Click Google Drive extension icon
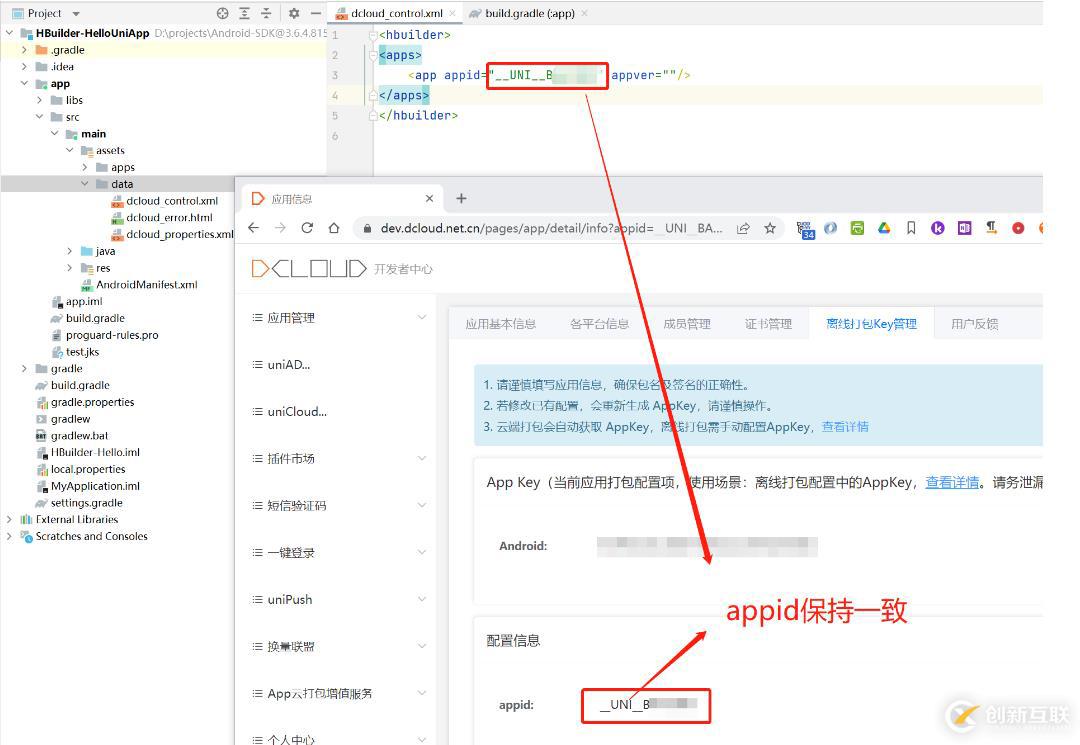Image resolution: width=1080 pixels, height=745 pixels. pos(884,228)
